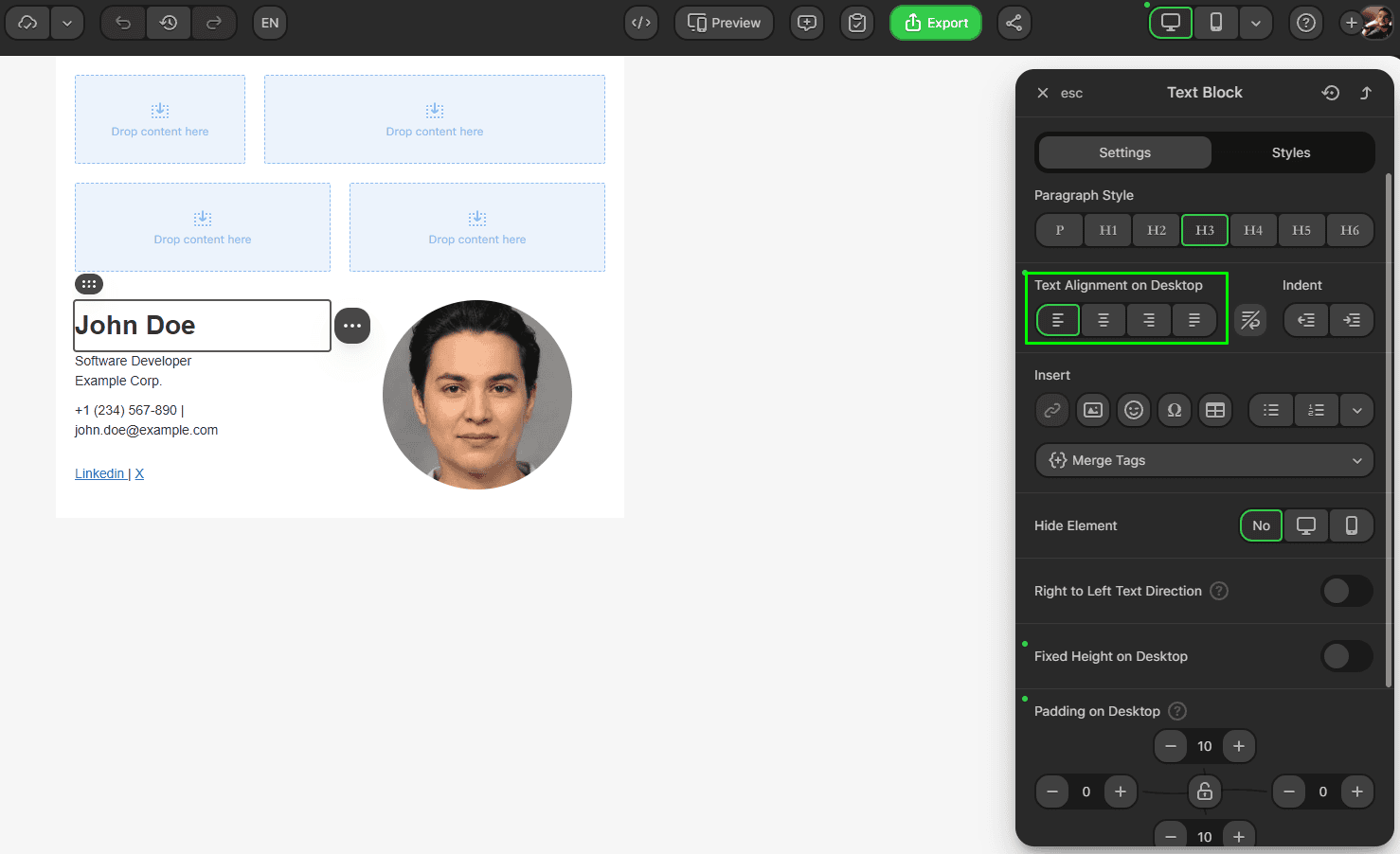Viewport: 1400px width, 854px height.
Task: Toggle Fixed Height on Desktop
Action: point(1346,656)
